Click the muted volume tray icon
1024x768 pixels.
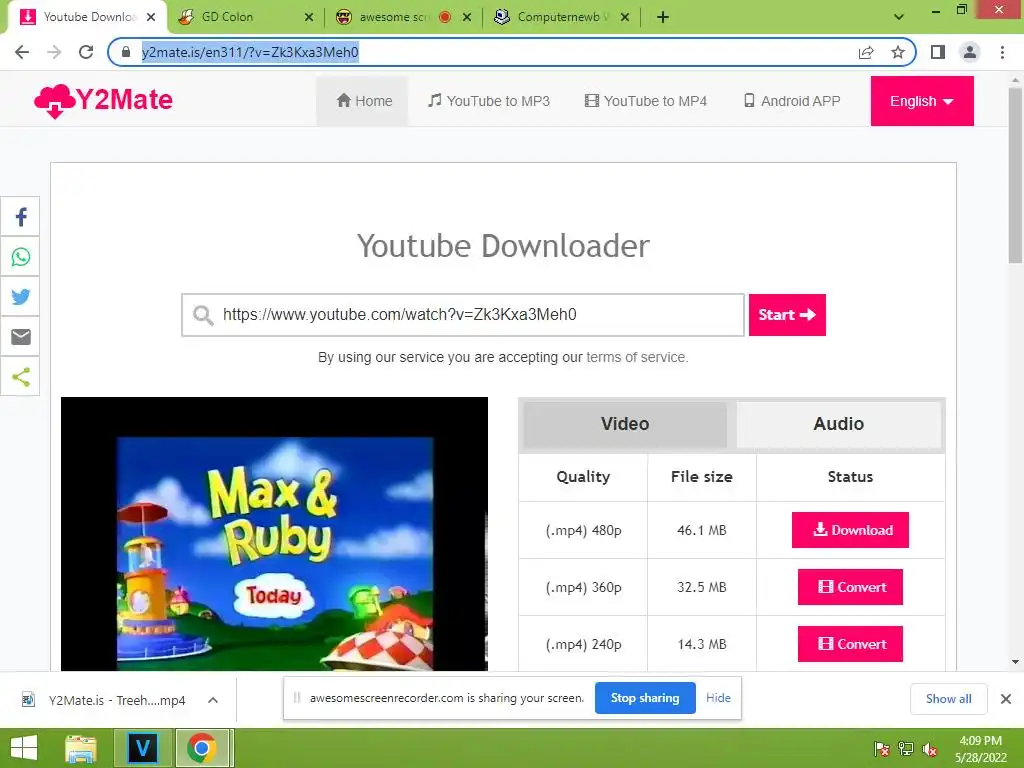929,749
